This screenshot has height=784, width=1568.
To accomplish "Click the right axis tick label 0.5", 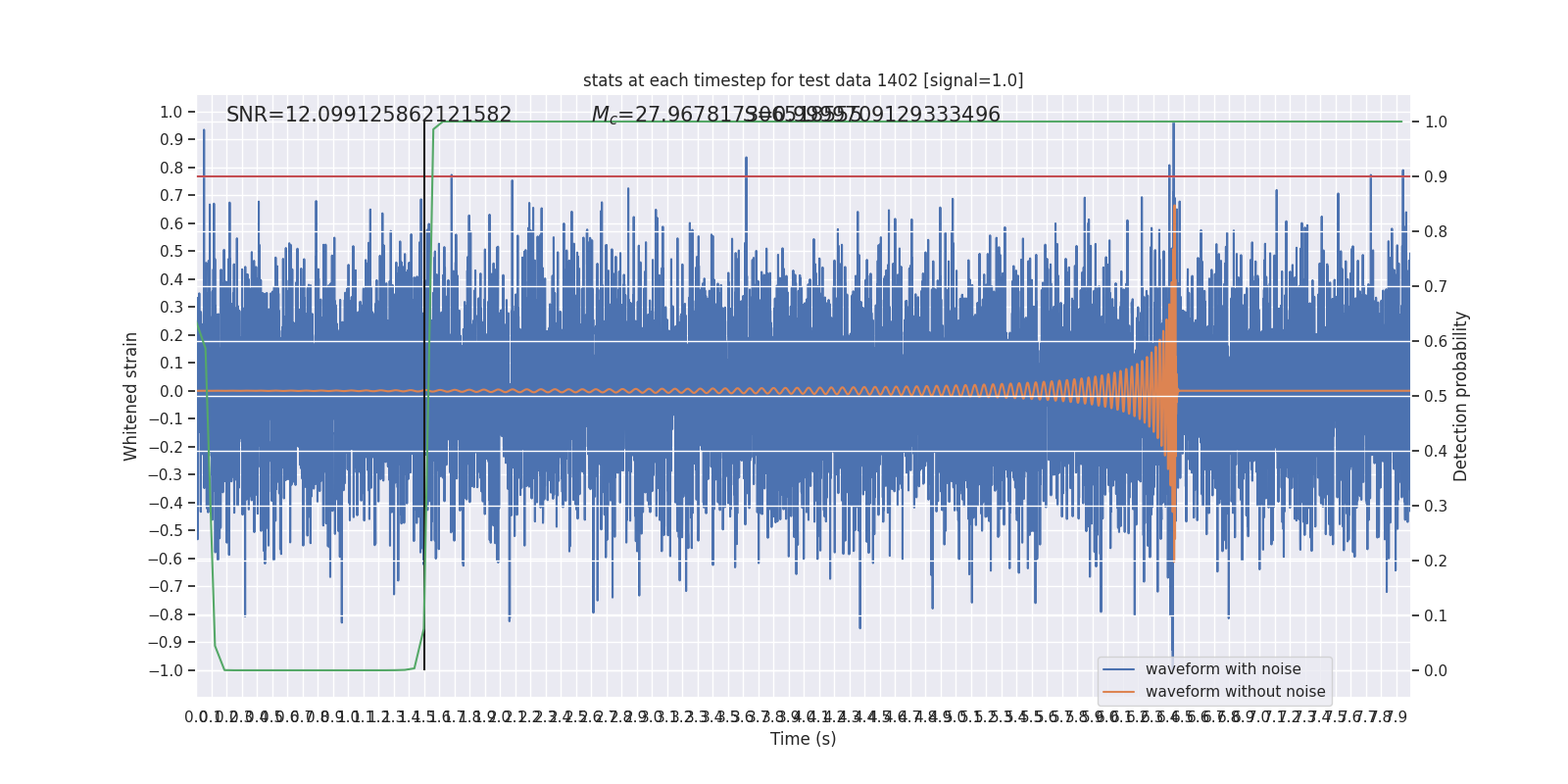I will pyautogui.click(x=1436, y=396).
